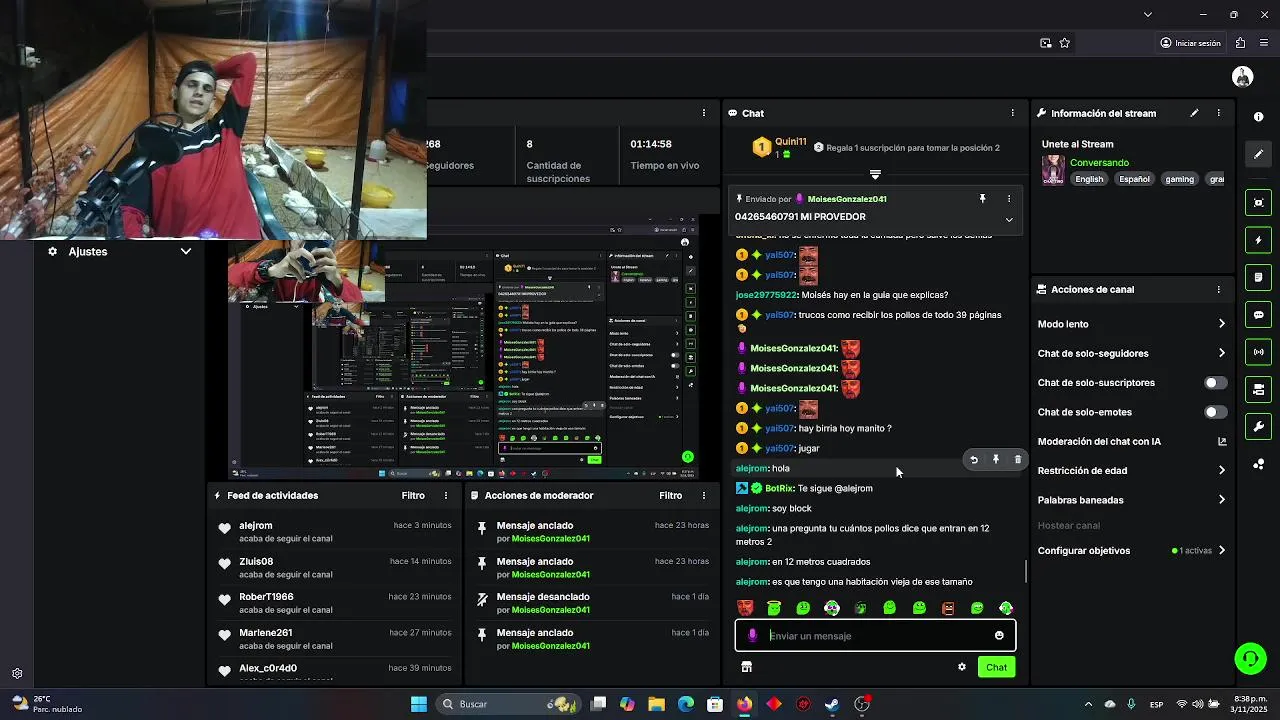1280x720 pixels.
Task: Select alejrom entry in activity feed
Action: coord(335,532)
